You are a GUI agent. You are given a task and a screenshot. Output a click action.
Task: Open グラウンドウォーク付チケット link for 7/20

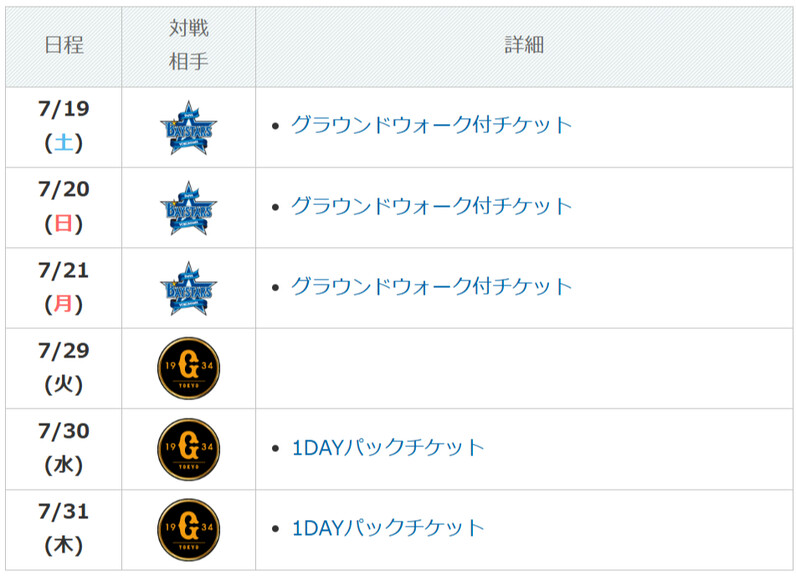coord(432,206)
